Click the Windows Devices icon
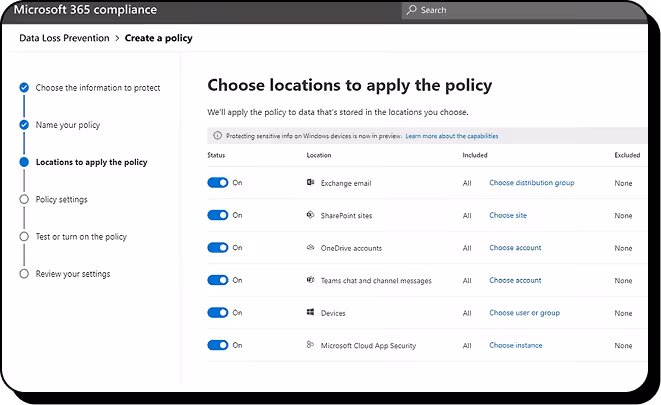Screen dimensions: 661x405 point(310,312)
